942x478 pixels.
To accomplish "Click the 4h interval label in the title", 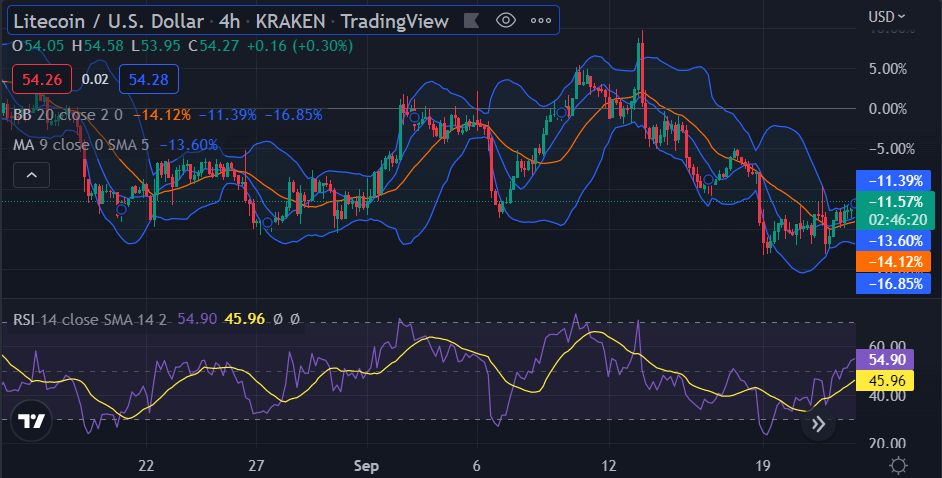I will (x=229, y=21).
